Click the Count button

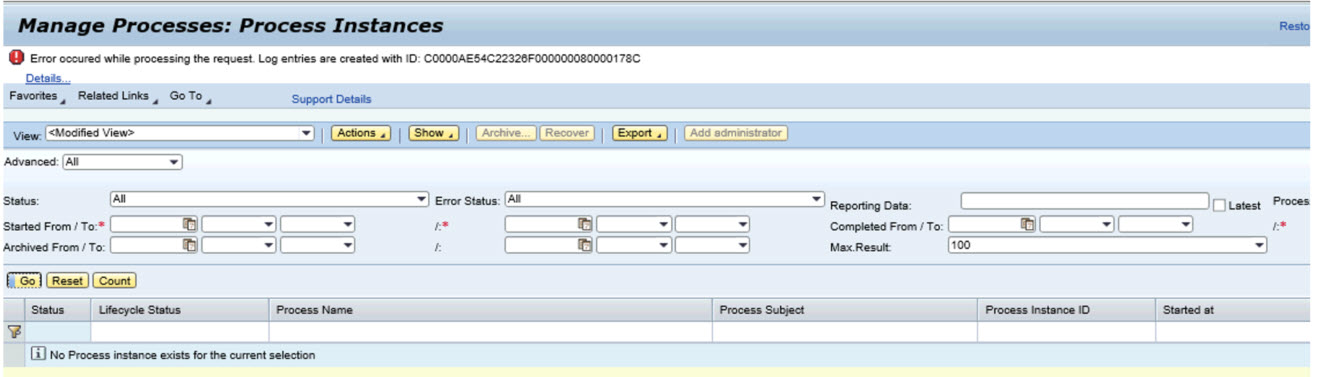click(115, 281)
